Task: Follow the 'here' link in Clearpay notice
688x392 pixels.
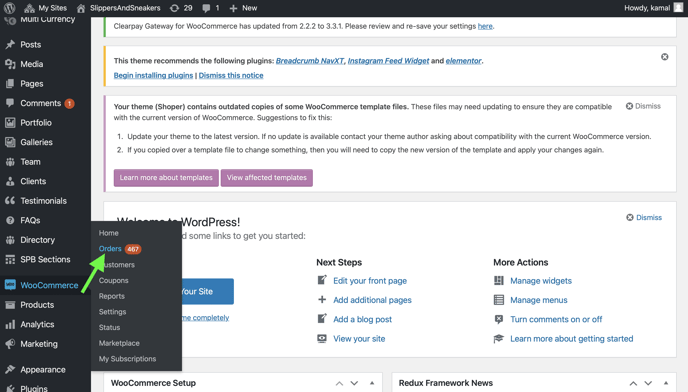Action: coord(485,26)
